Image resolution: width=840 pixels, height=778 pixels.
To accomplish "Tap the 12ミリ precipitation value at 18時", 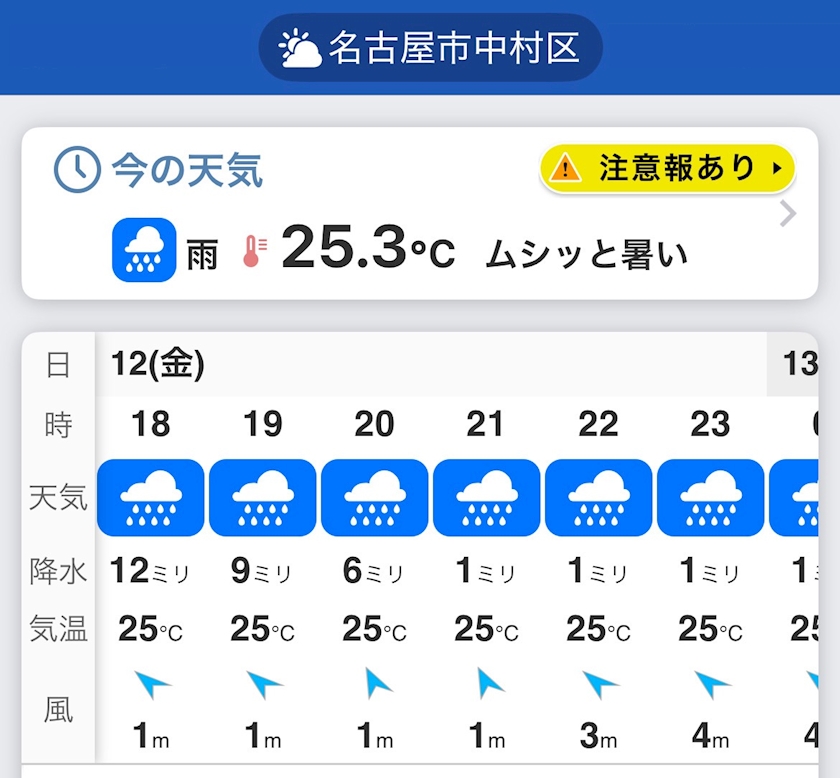I will (150, 571).
